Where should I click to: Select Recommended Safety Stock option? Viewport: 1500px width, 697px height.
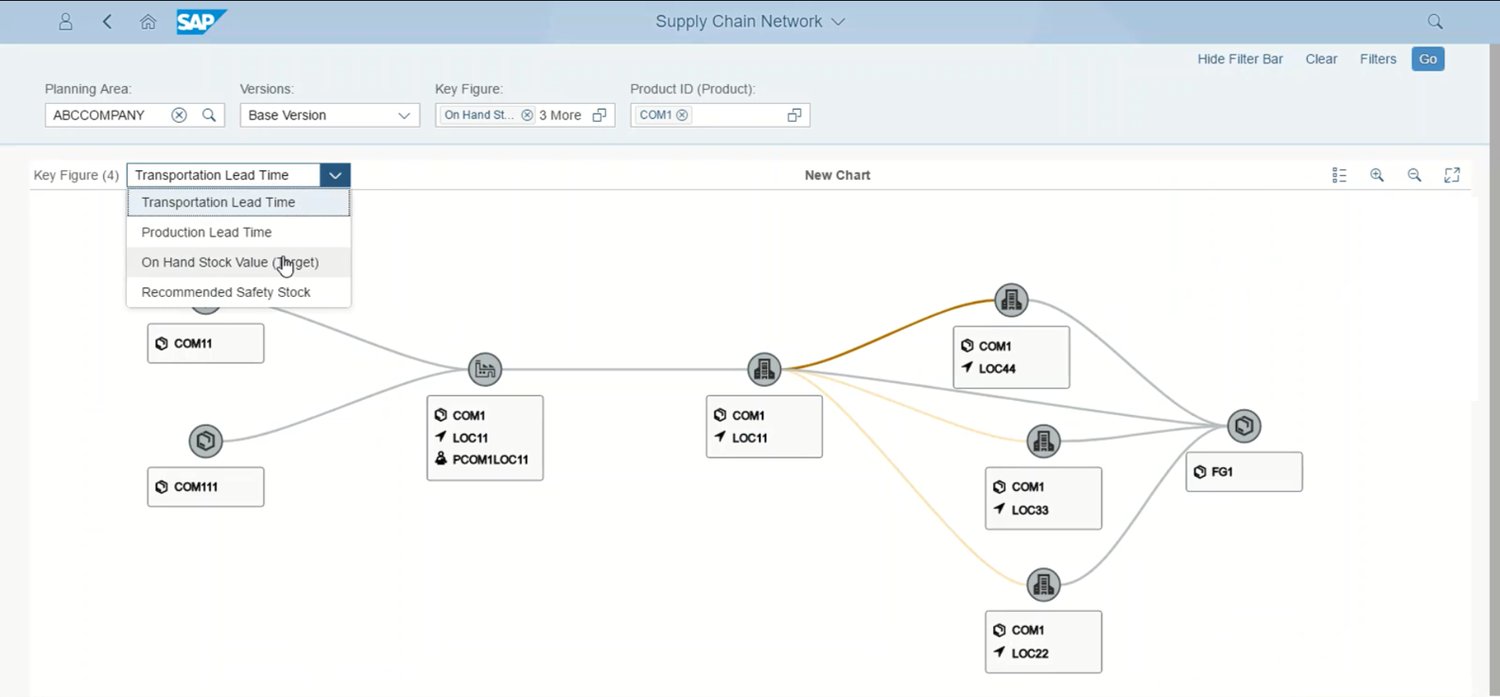pos(238,292)
